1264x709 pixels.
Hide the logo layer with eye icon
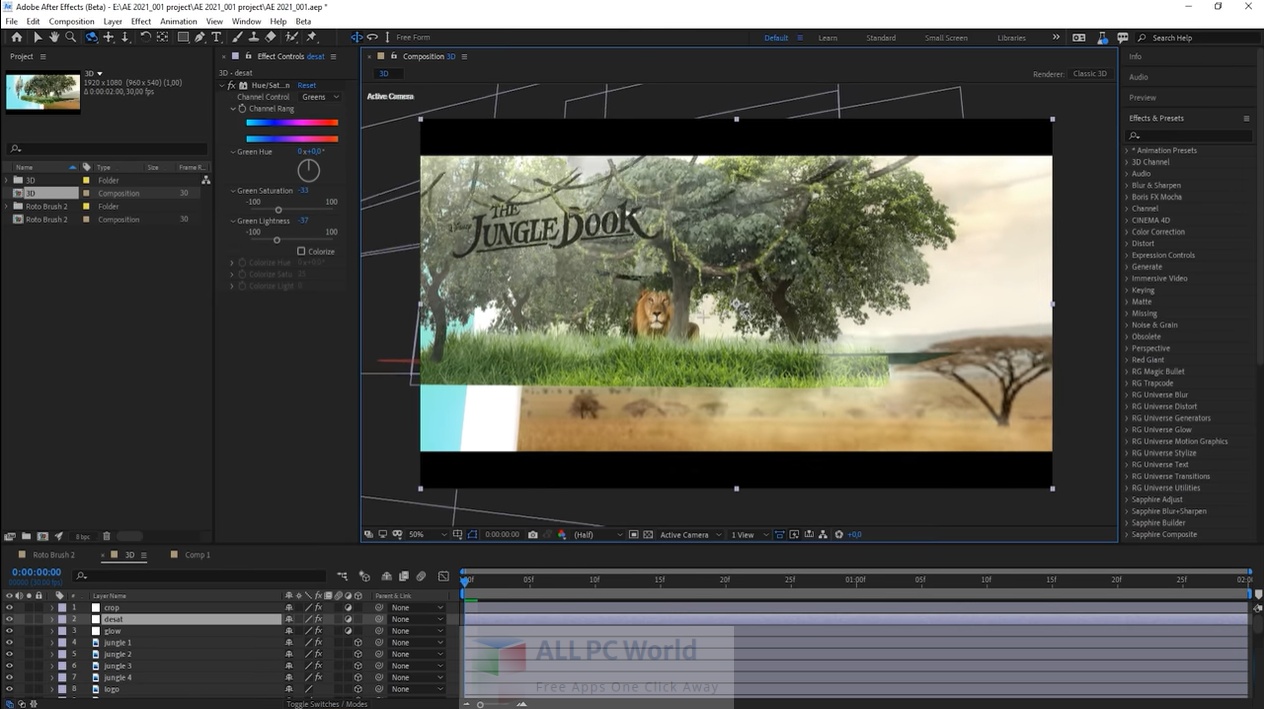point(9,689)
